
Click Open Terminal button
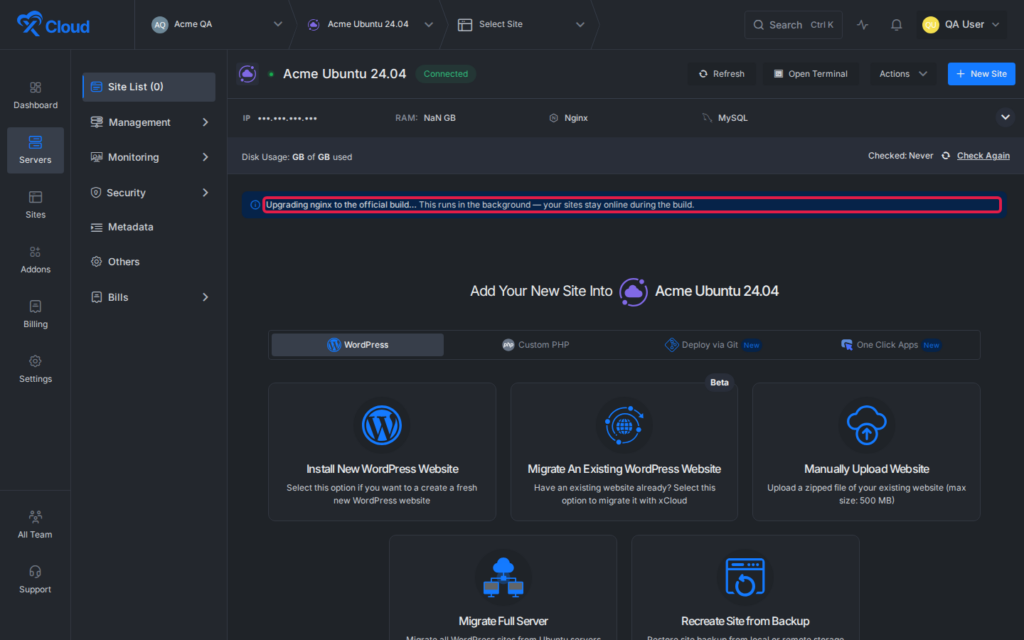[810, 74]
